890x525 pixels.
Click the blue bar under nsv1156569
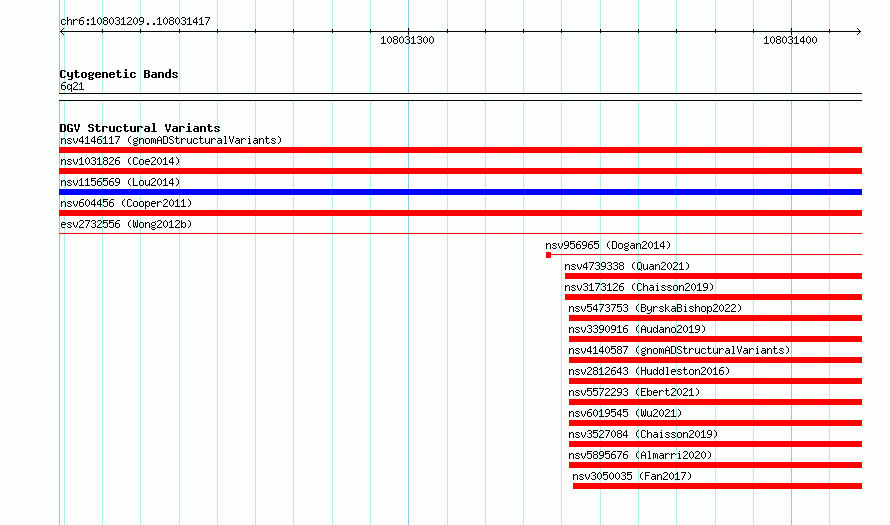[x=460, y=192]
